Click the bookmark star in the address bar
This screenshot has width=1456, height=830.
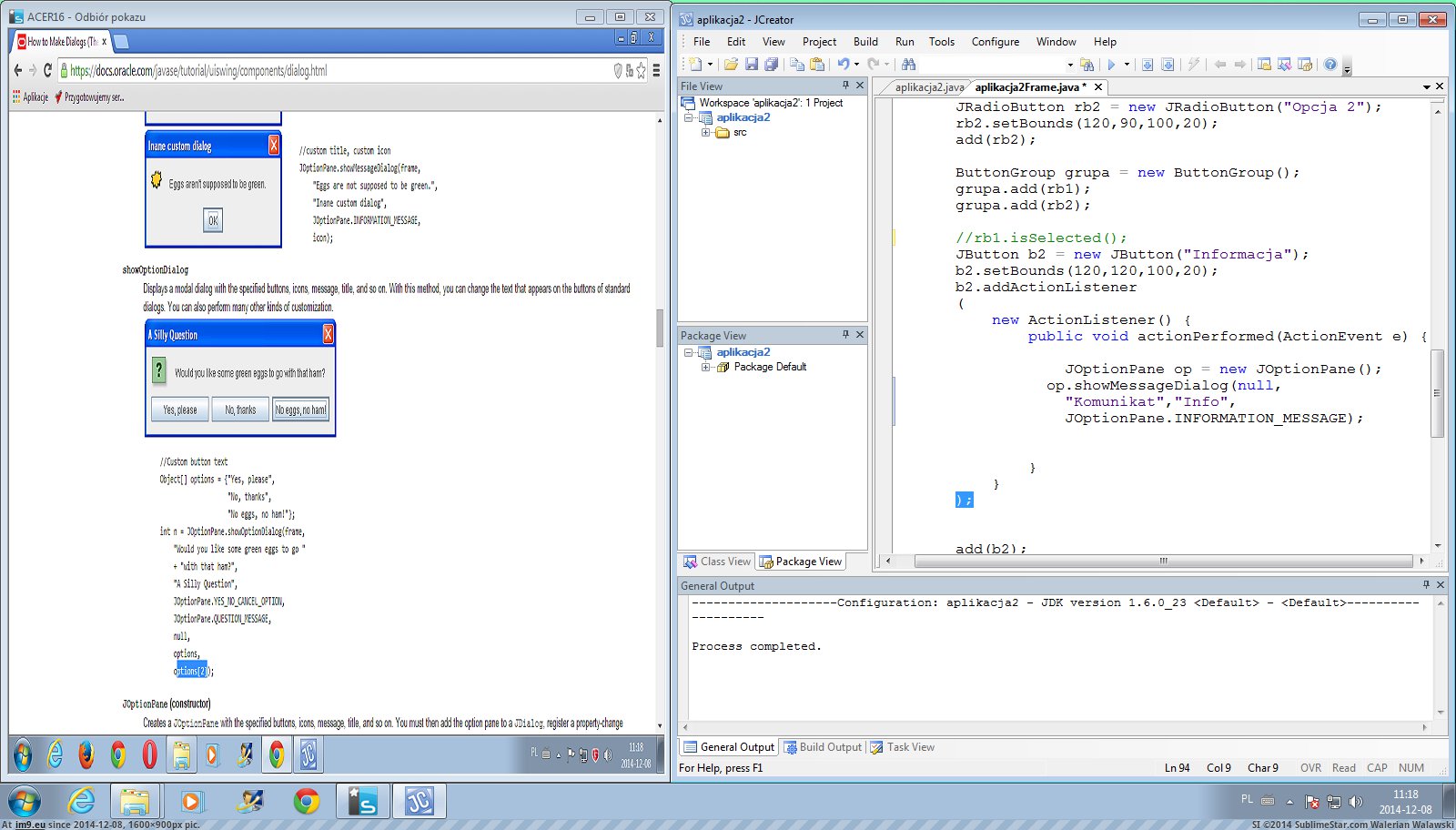(x=641, y=70)
